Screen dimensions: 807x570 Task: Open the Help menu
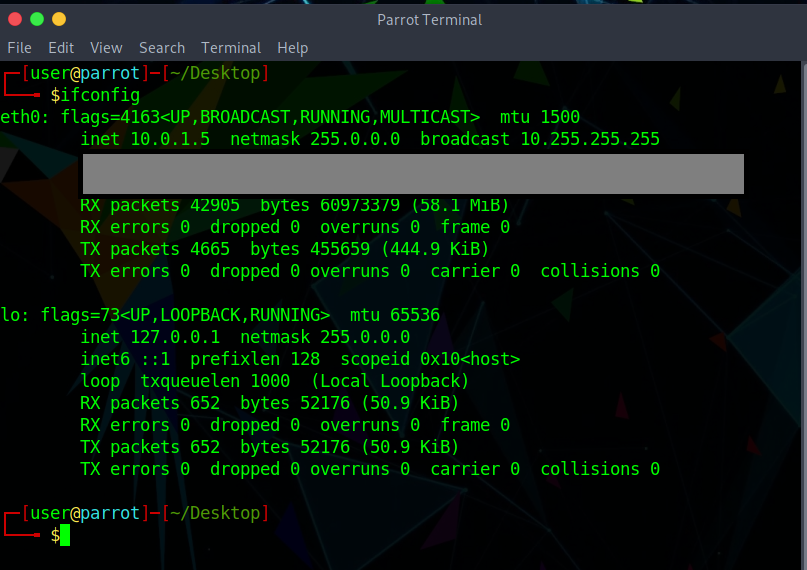coord(292,48)
